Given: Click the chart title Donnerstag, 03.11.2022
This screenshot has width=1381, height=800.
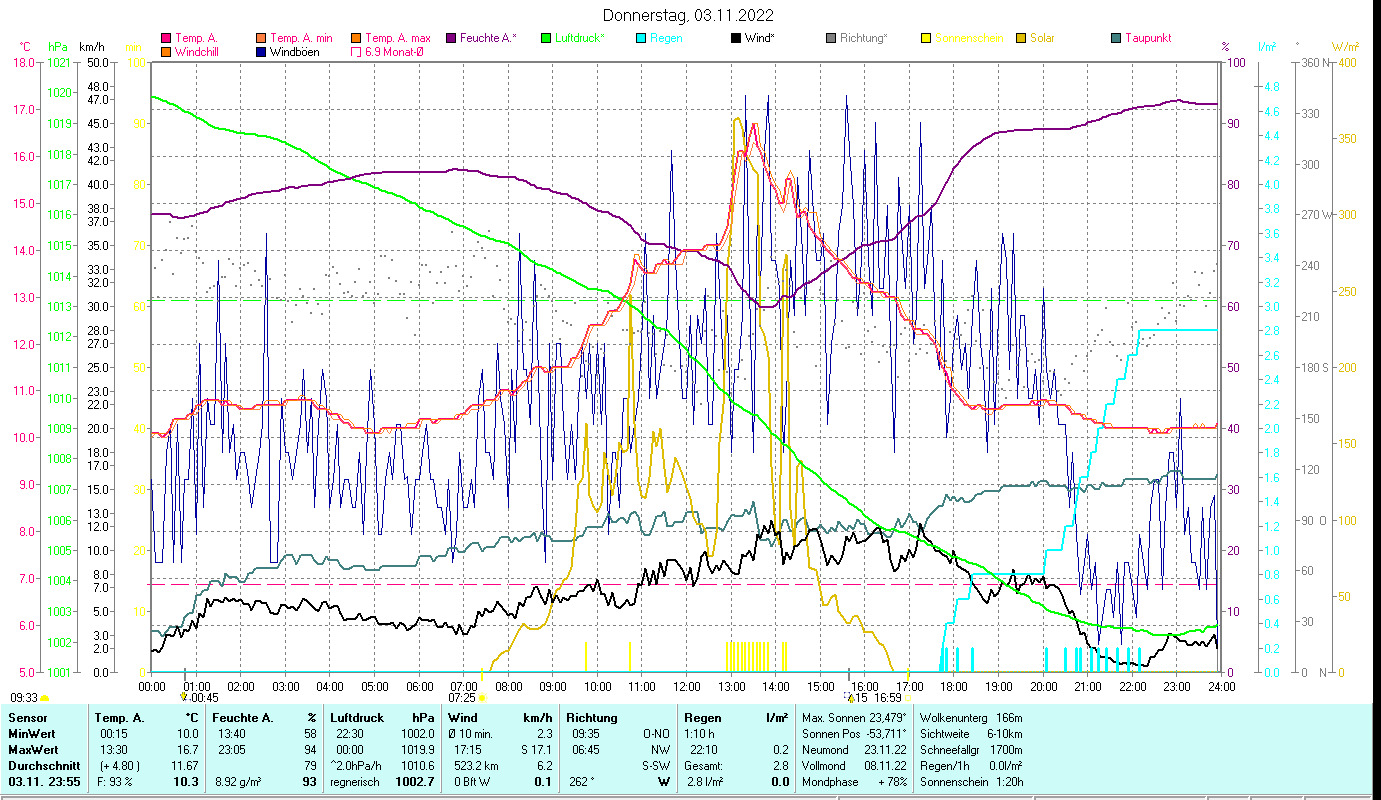Looking at the screenshot, I should pyautogui.click(x=689, y=16).
